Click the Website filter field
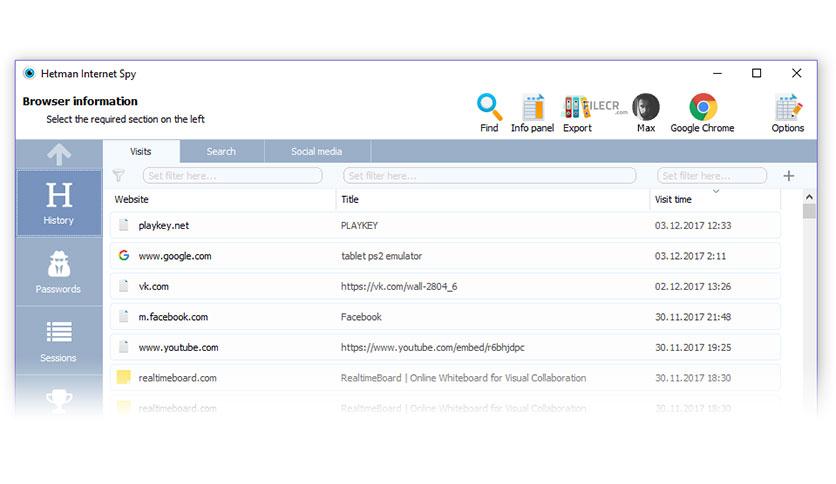The image size is (836, 484). [x=232, y=175]
